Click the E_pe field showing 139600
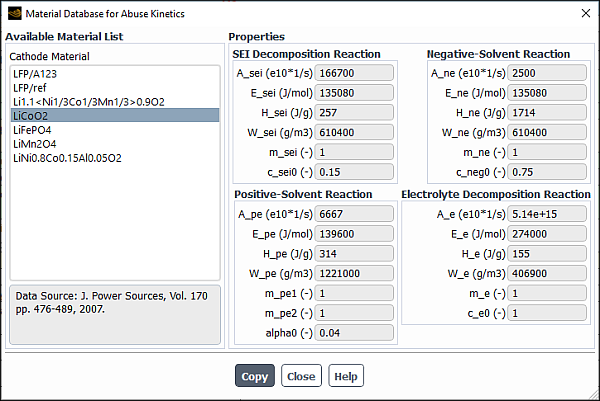The image size is (600, 401). [x=354, y=234]
